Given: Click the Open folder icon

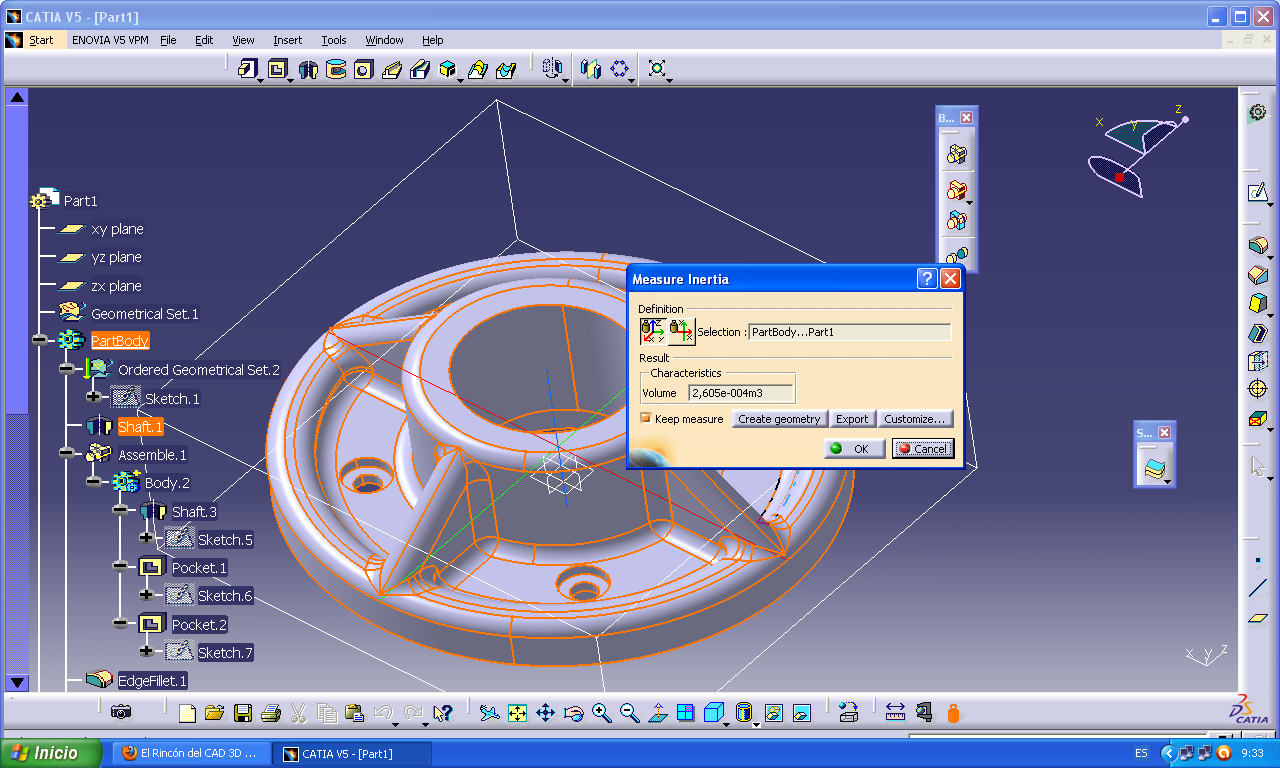Looking at the screenshot, I should tap(214, 713).
